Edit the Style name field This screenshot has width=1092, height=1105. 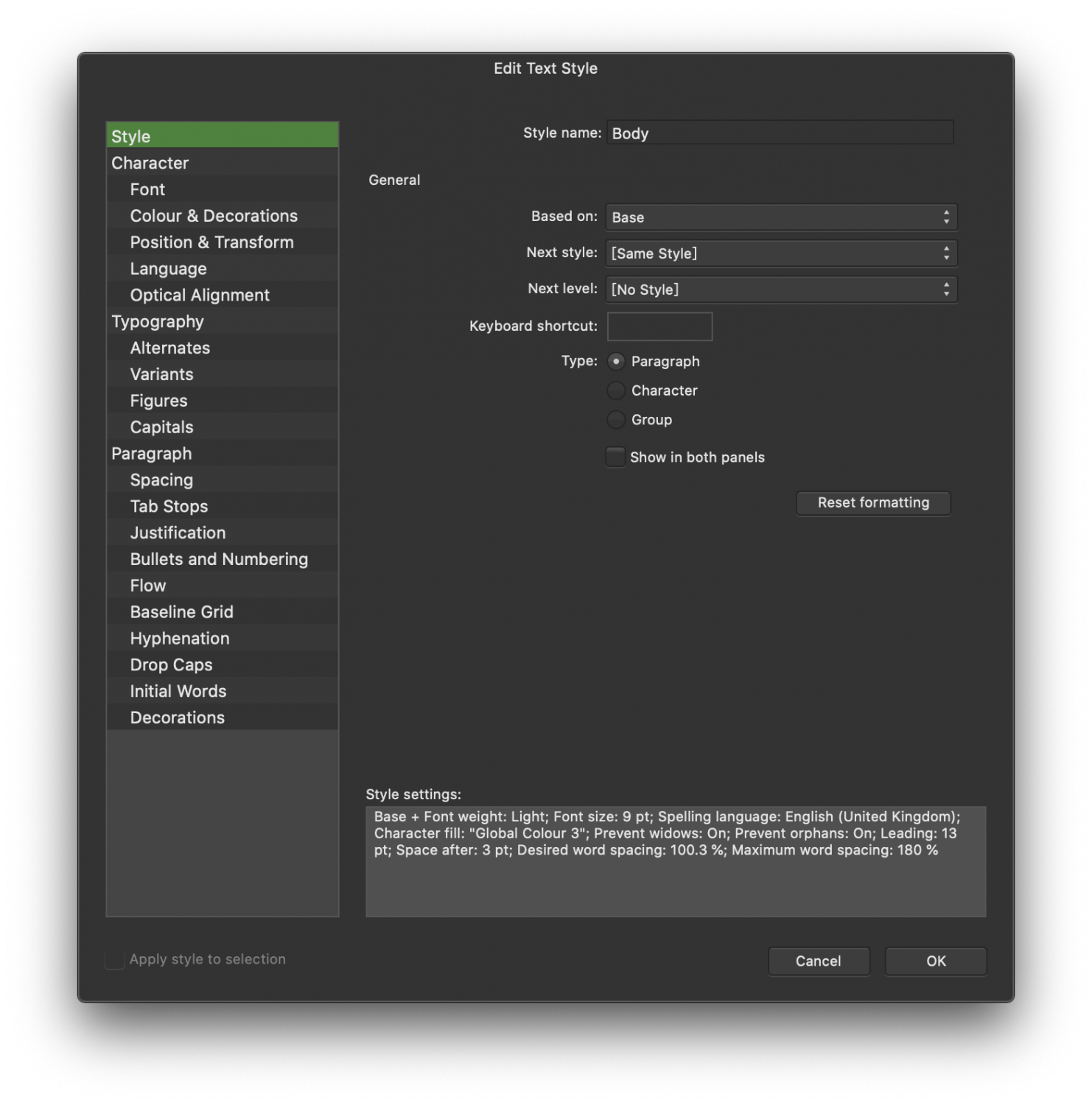(780, 133)
